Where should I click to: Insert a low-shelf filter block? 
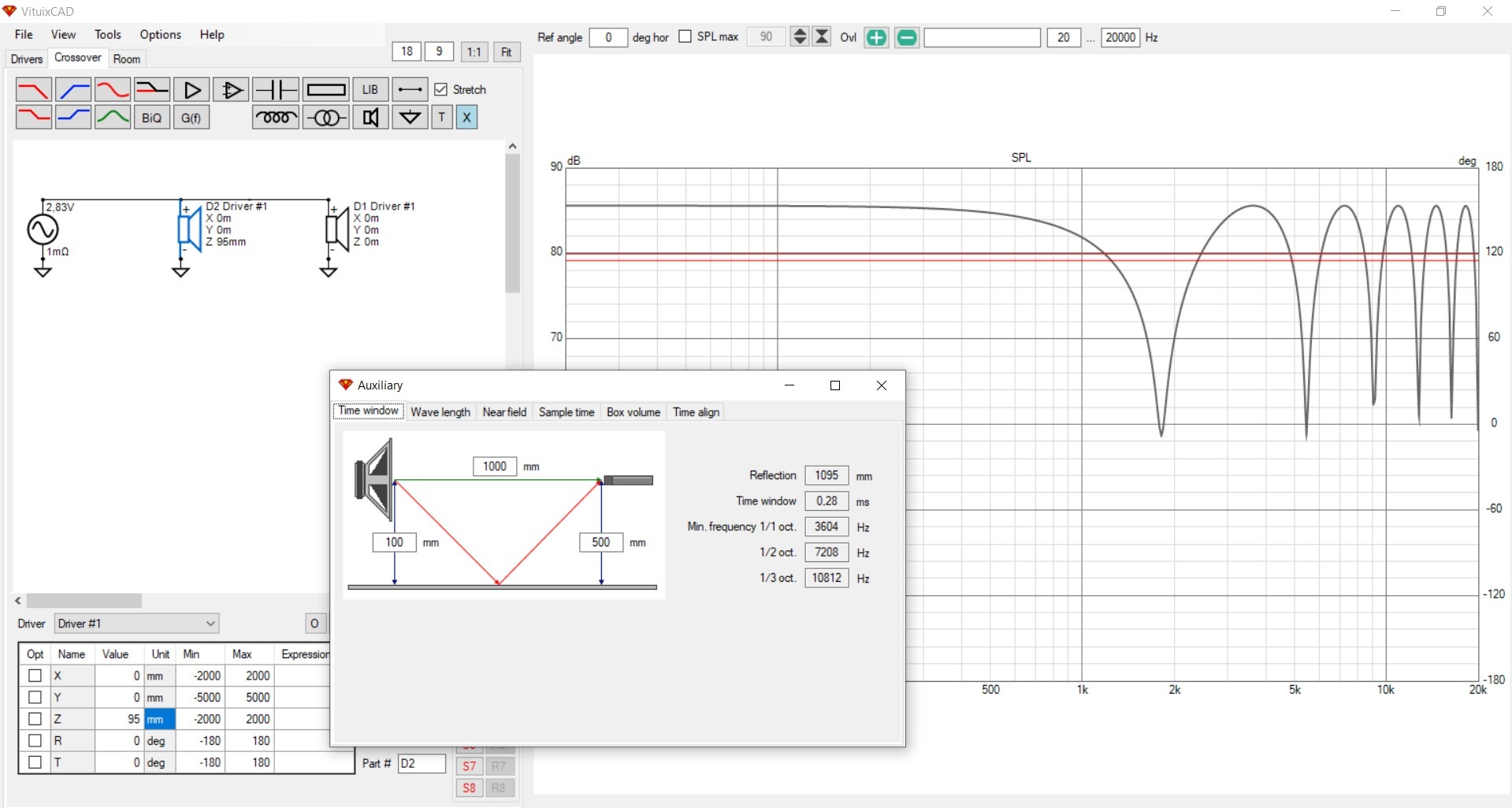pos(34,117)
